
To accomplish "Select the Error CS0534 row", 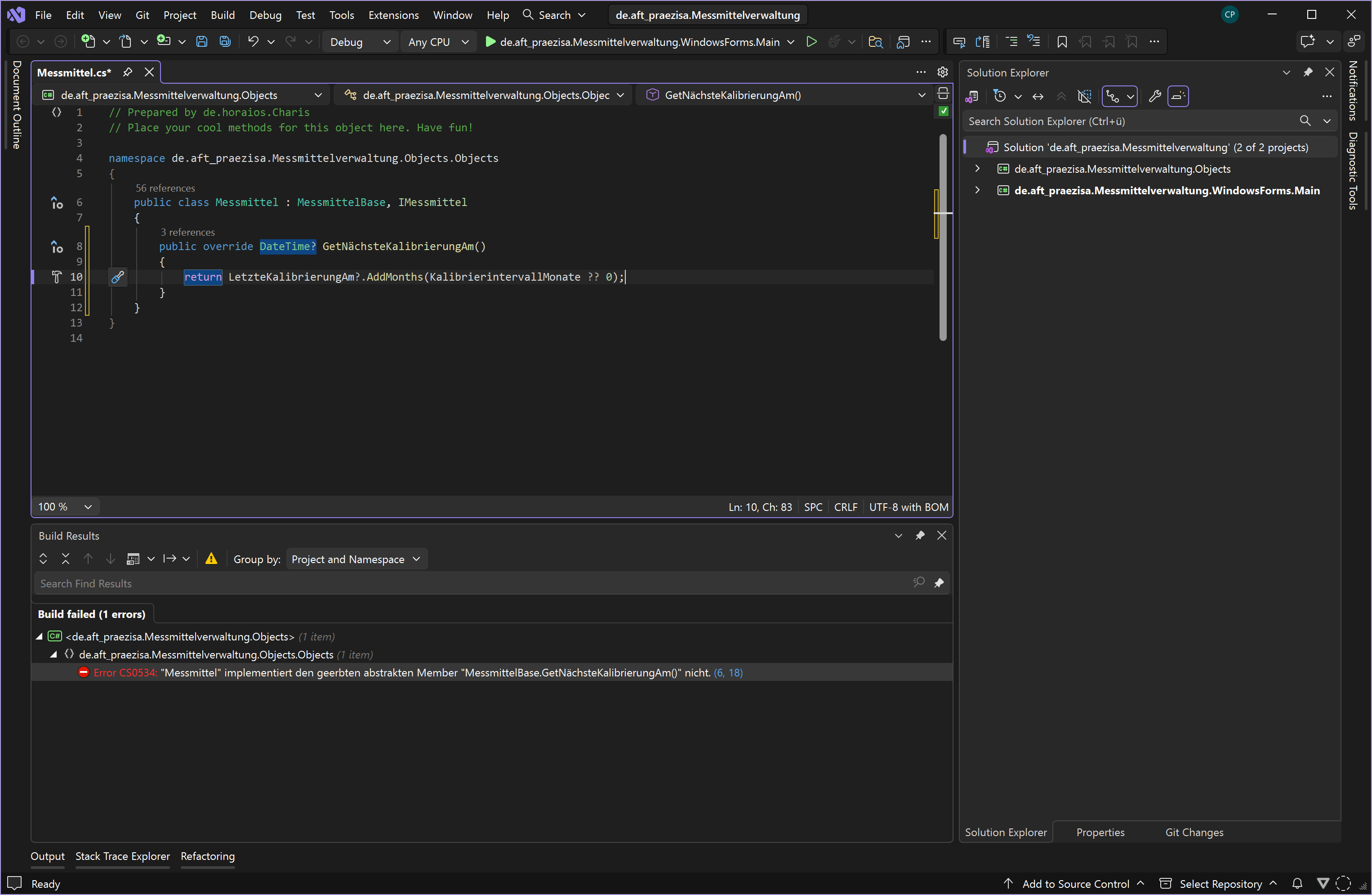I will click(491, 672).
